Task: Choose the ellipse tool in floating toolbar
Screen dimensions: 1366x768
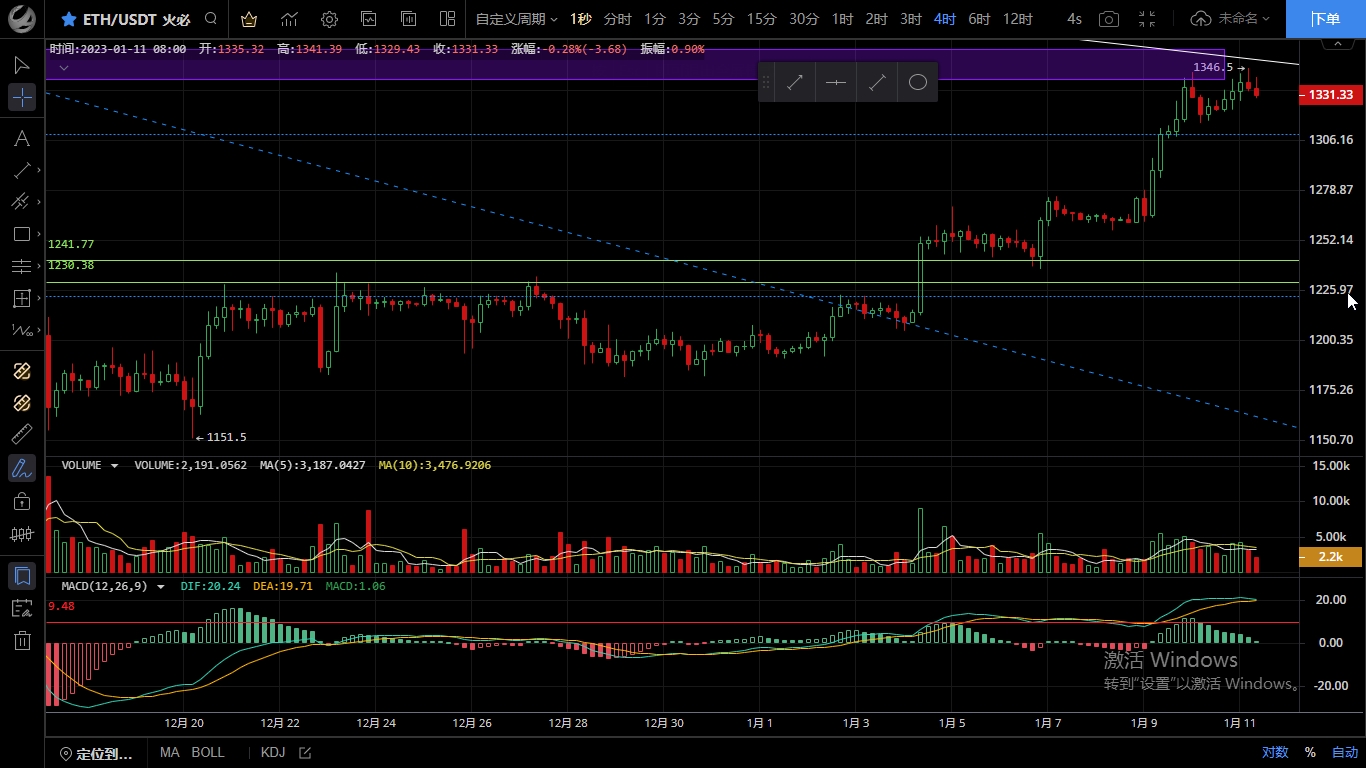Action: tap(917, 83)
